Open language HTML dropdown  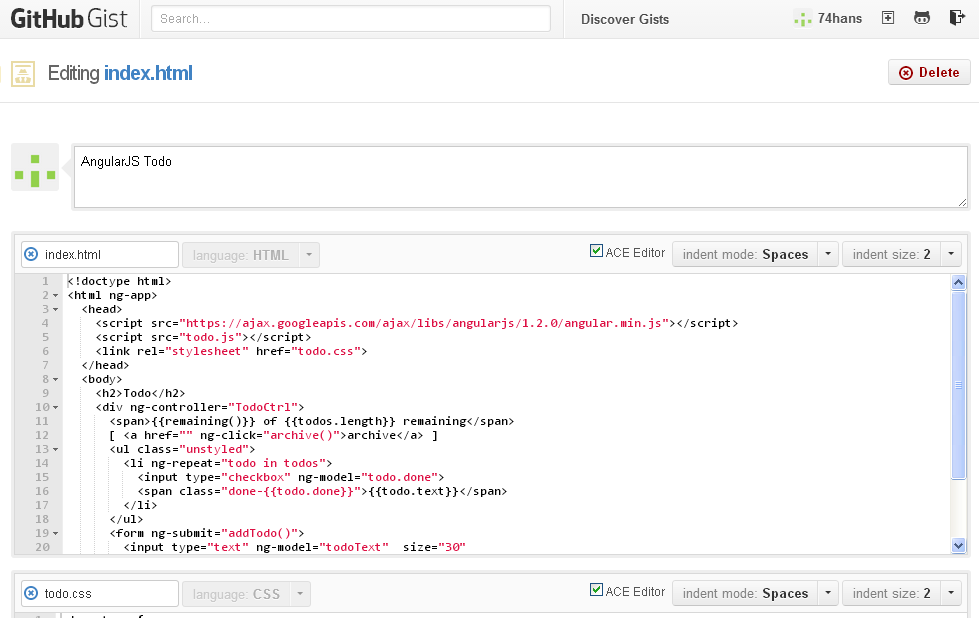(x=251, y=255)
